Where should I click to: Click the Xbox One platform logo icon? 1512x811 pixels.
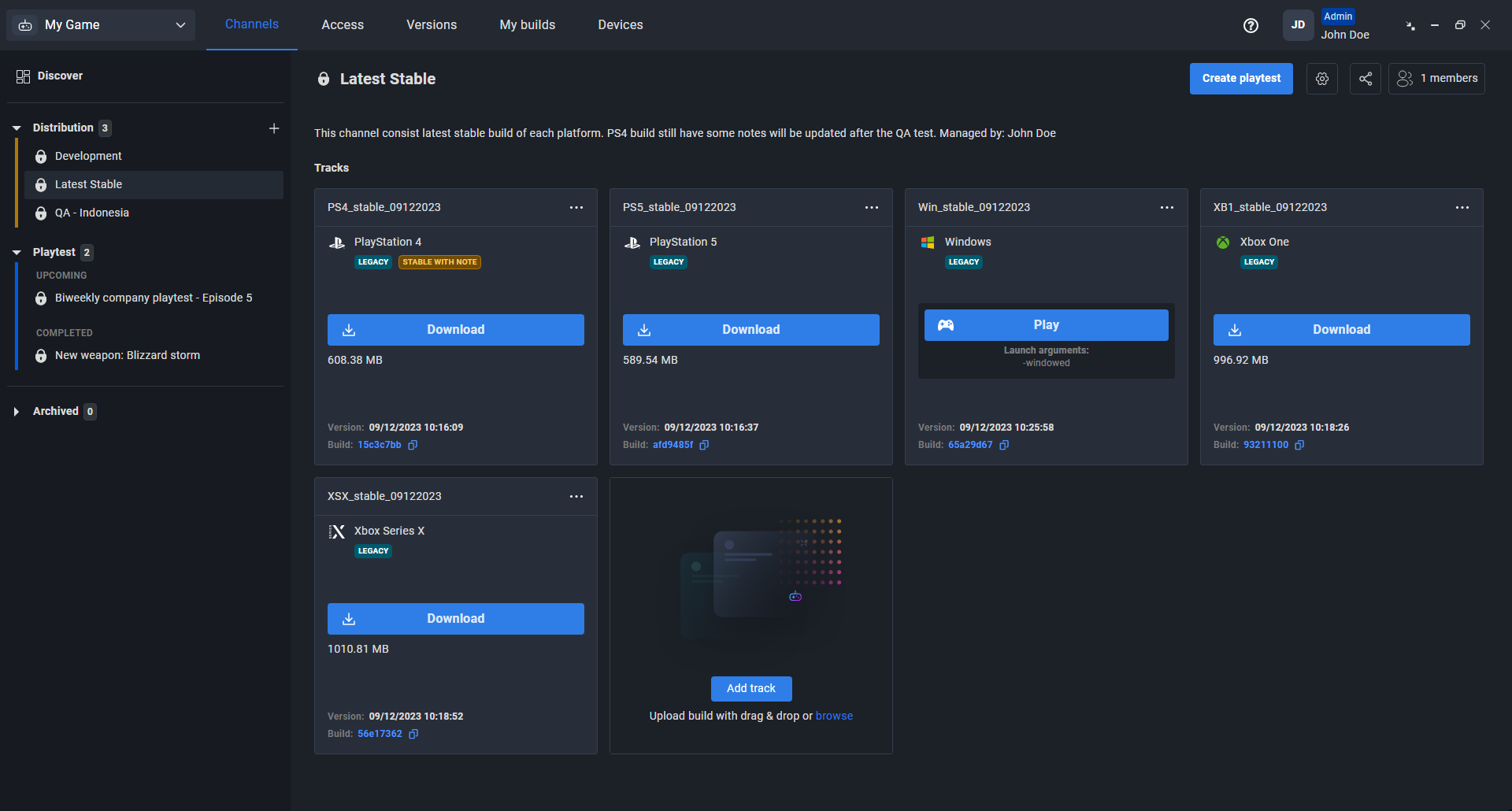(x=1223, y=243)
